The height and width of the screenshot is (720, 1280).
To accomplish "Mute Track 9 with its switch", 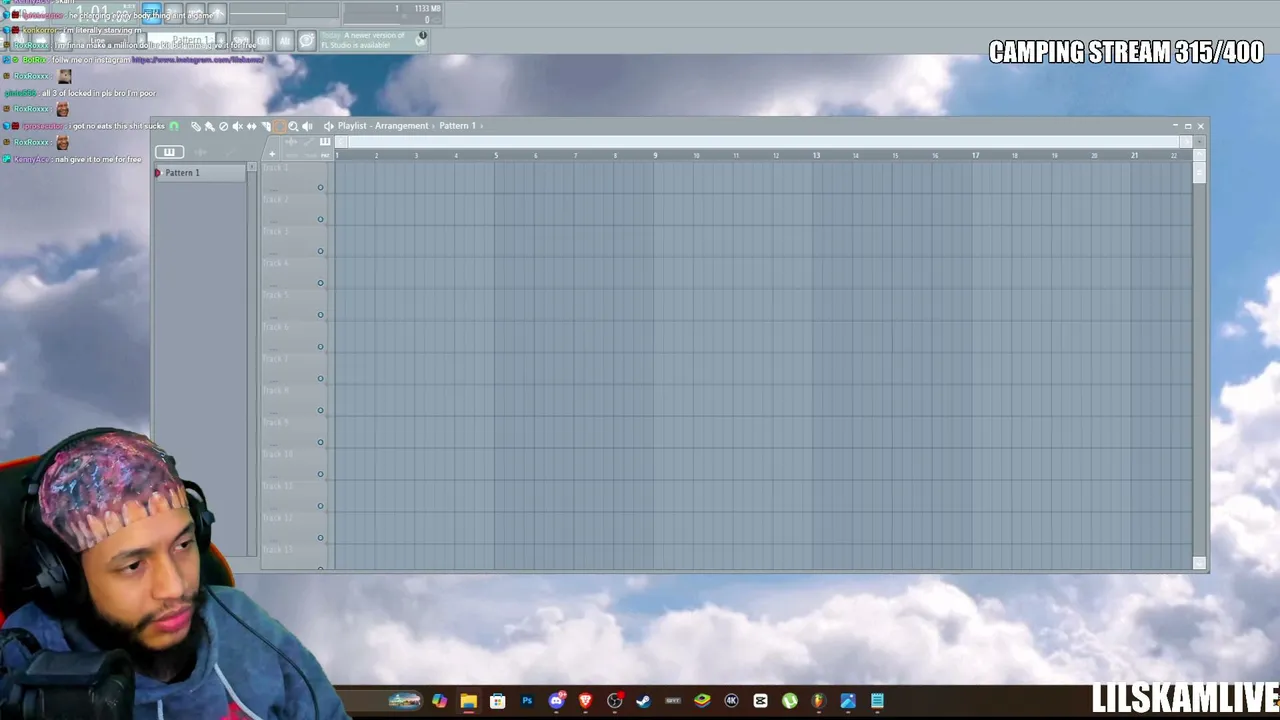I will pos(321,442).
